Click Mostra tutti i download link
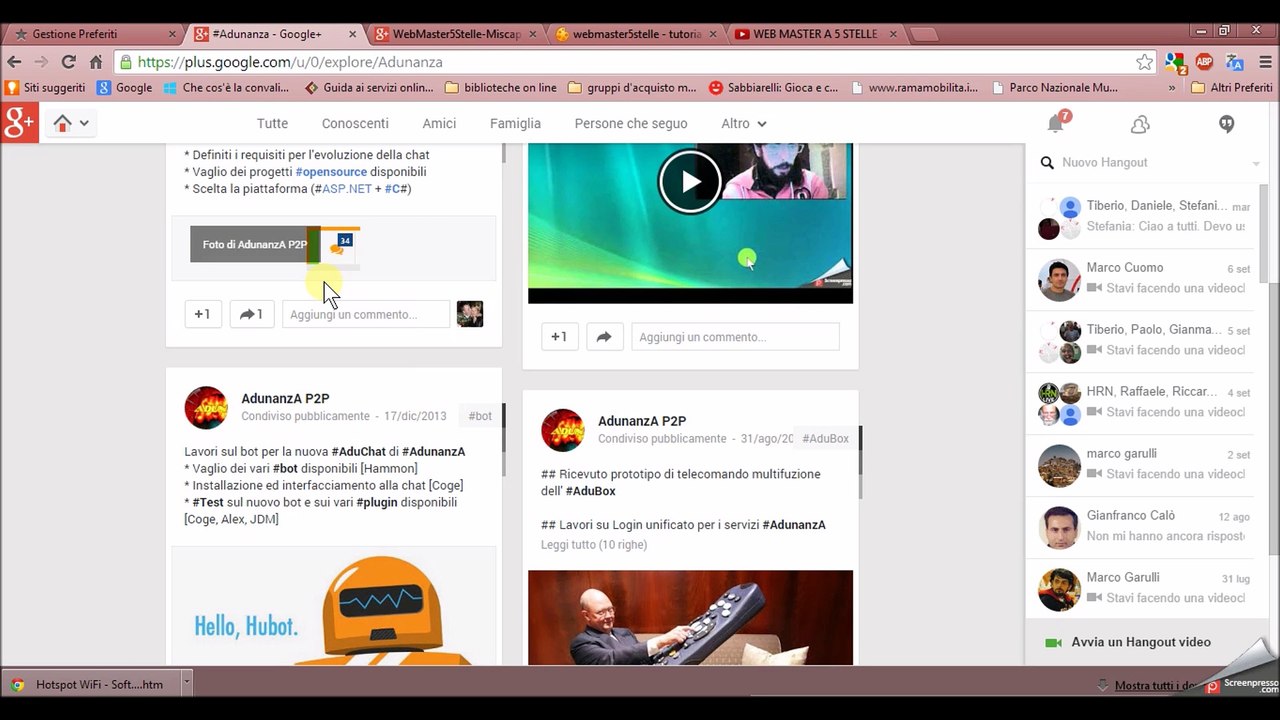The image size is (1280, 720). click(x=1156, y=686)
